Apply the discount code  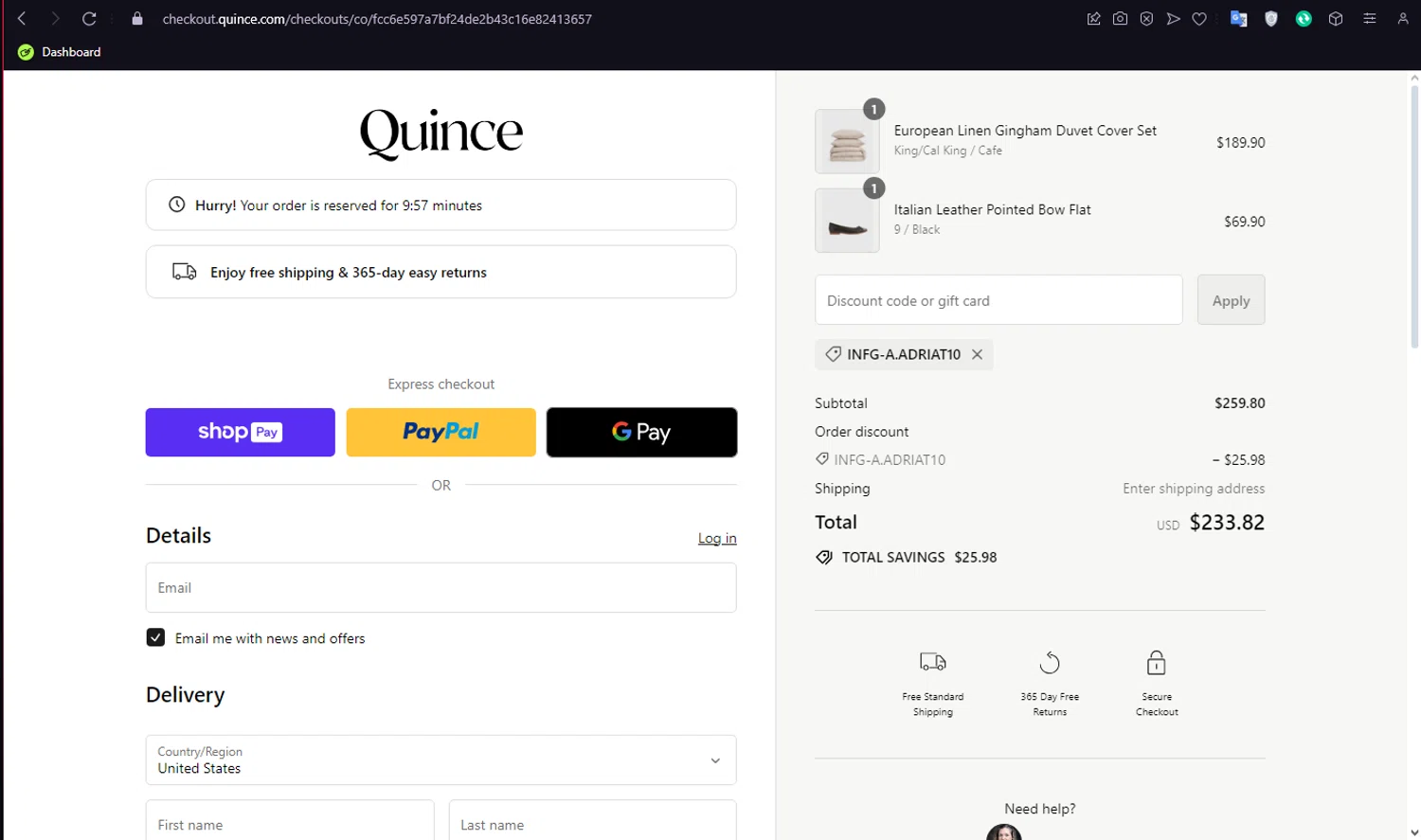click(1231, 300)
